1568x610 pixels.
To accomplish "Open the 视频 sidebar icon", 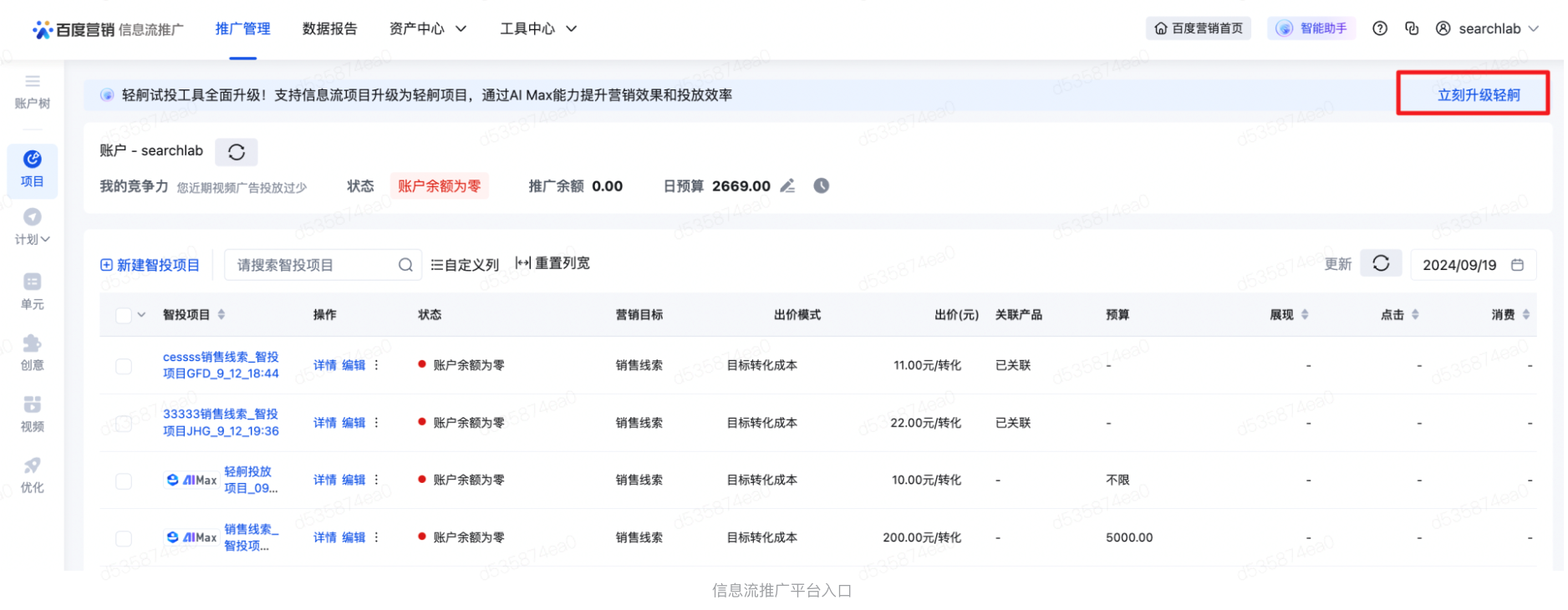I will click(33, 404).
